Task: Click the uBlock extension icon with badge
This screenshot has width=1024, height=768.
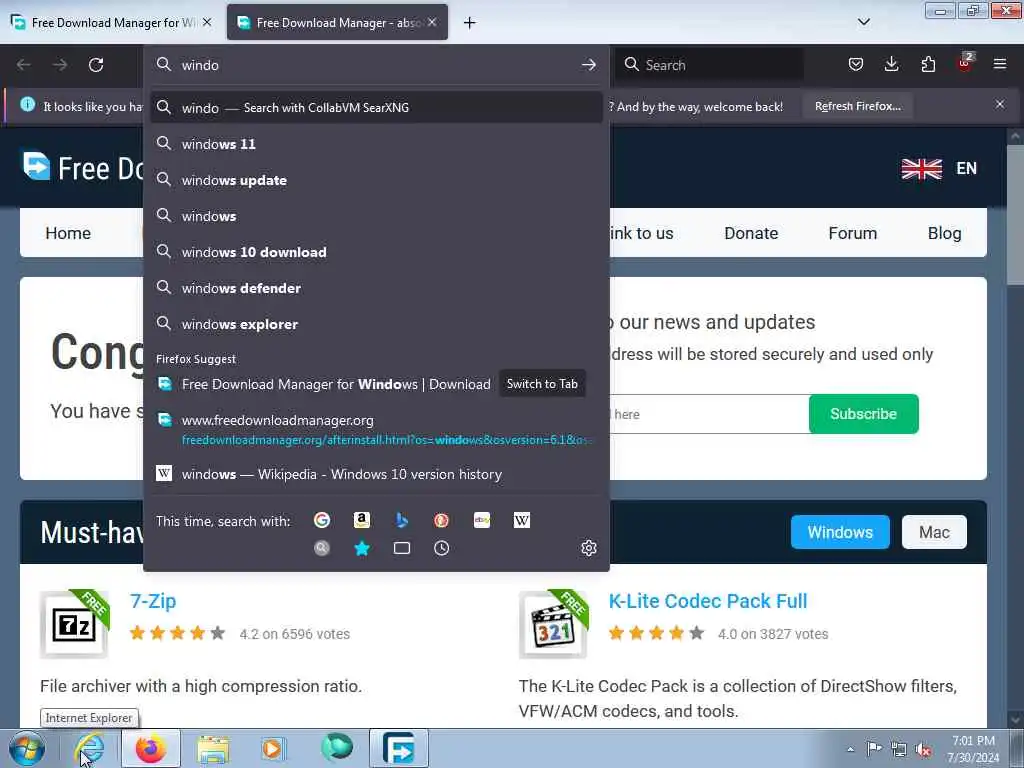Action: (965, 63)
